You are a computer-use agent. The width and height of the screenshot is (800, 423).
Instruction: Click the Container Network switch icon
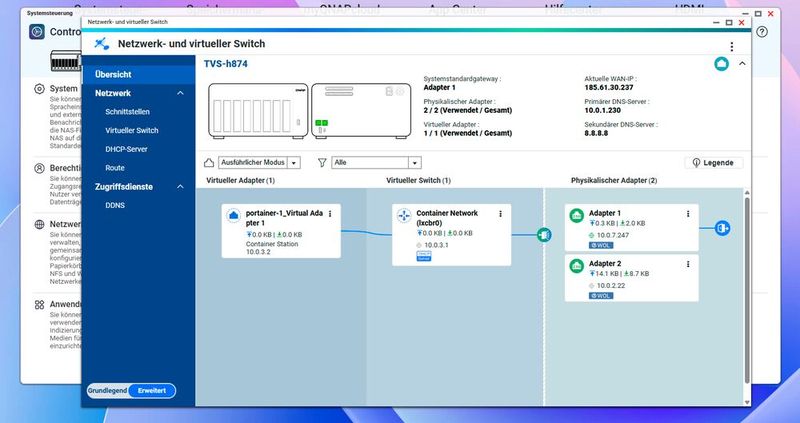(x=404, y=215)
